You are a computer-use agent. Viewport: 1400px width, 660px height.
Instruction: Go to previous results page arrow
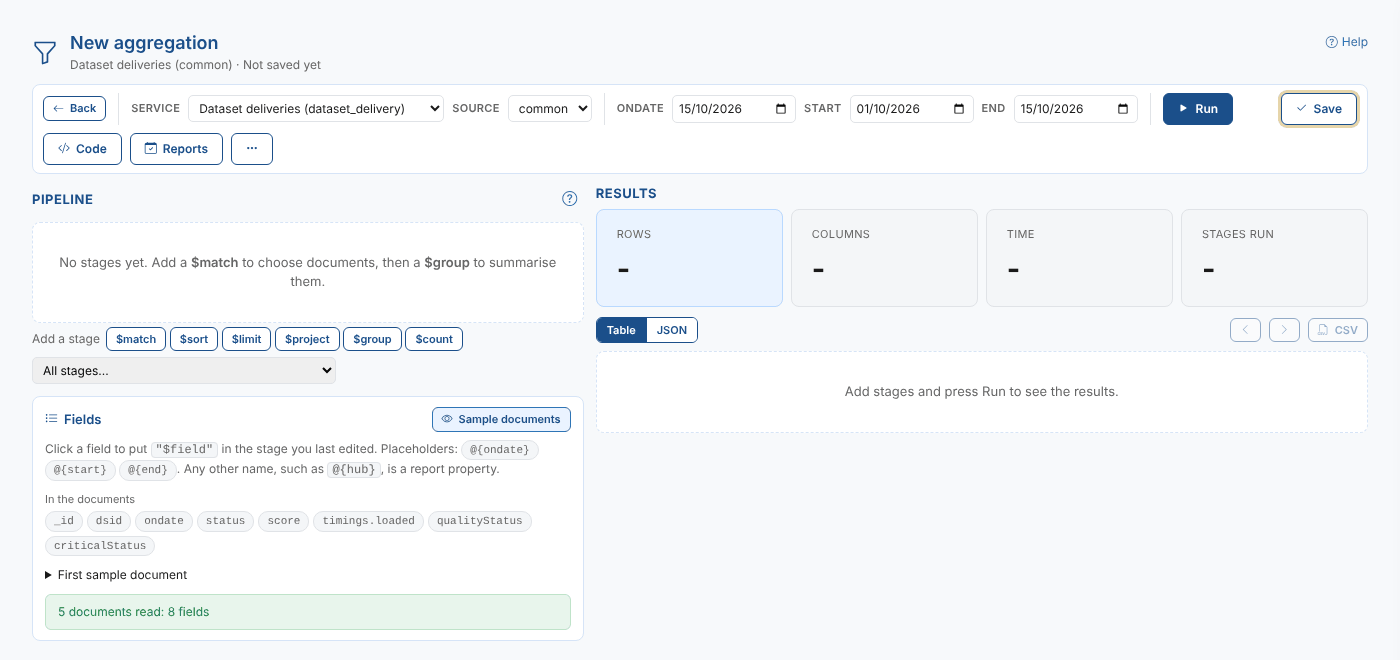tap(1245, 330)
